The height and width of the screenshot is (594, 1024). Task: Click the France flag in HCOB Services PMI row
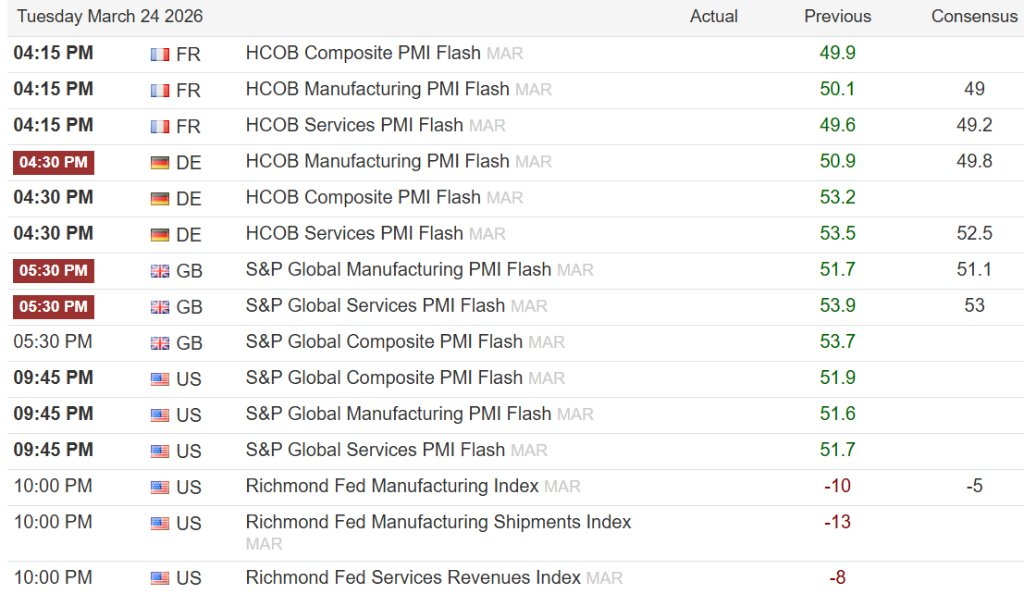pos(160,127)
